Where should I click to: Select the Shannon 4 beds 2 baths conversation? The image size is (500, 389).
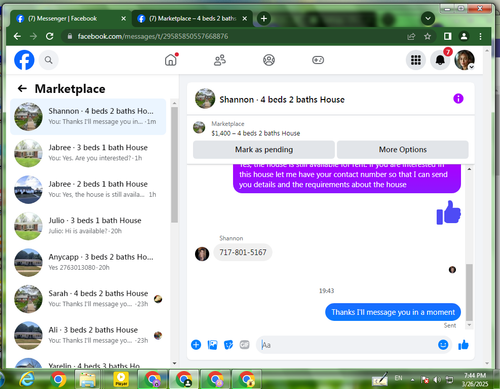[88, 116]
